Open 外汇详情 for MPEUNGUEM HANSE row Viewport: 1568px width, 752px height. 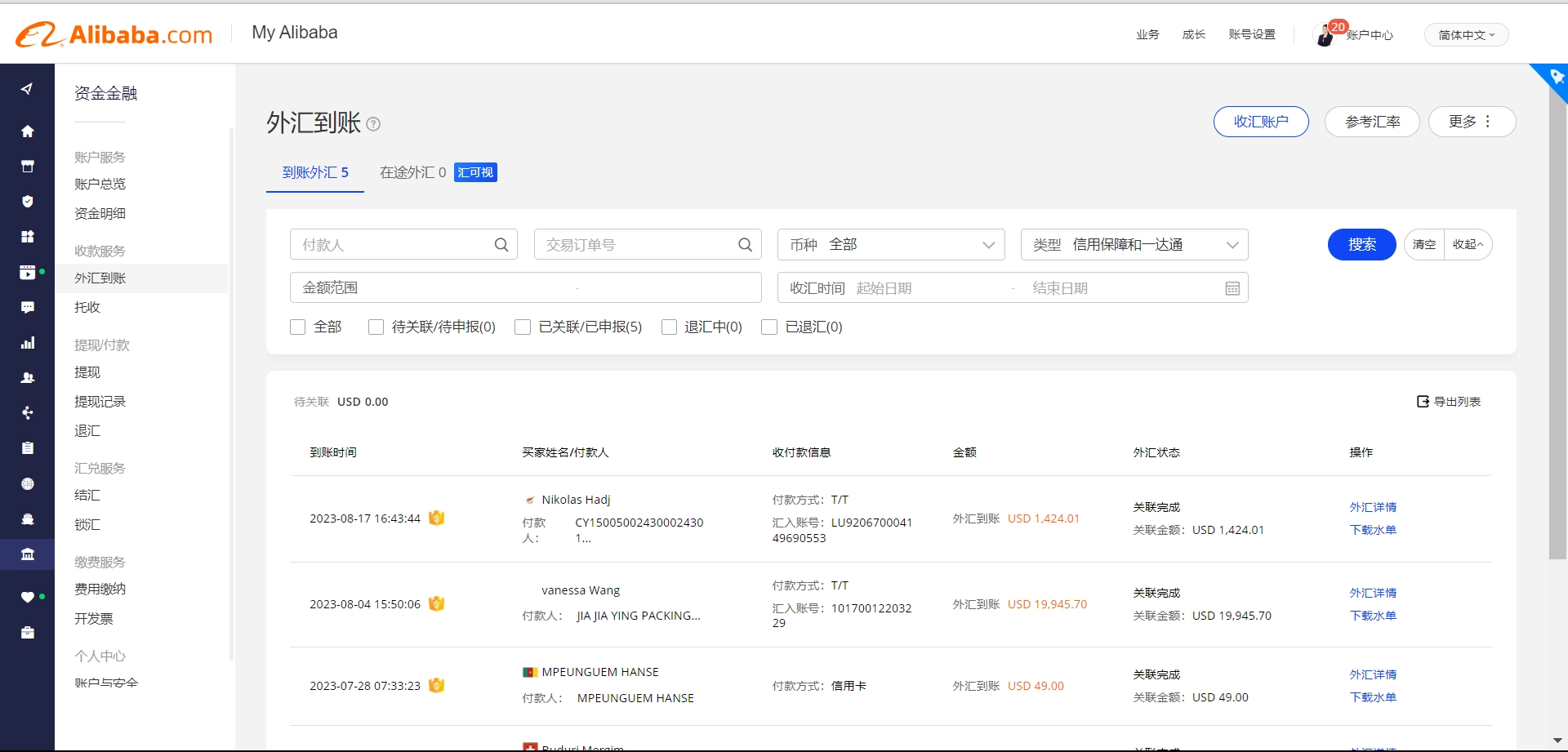point(1373,674)
